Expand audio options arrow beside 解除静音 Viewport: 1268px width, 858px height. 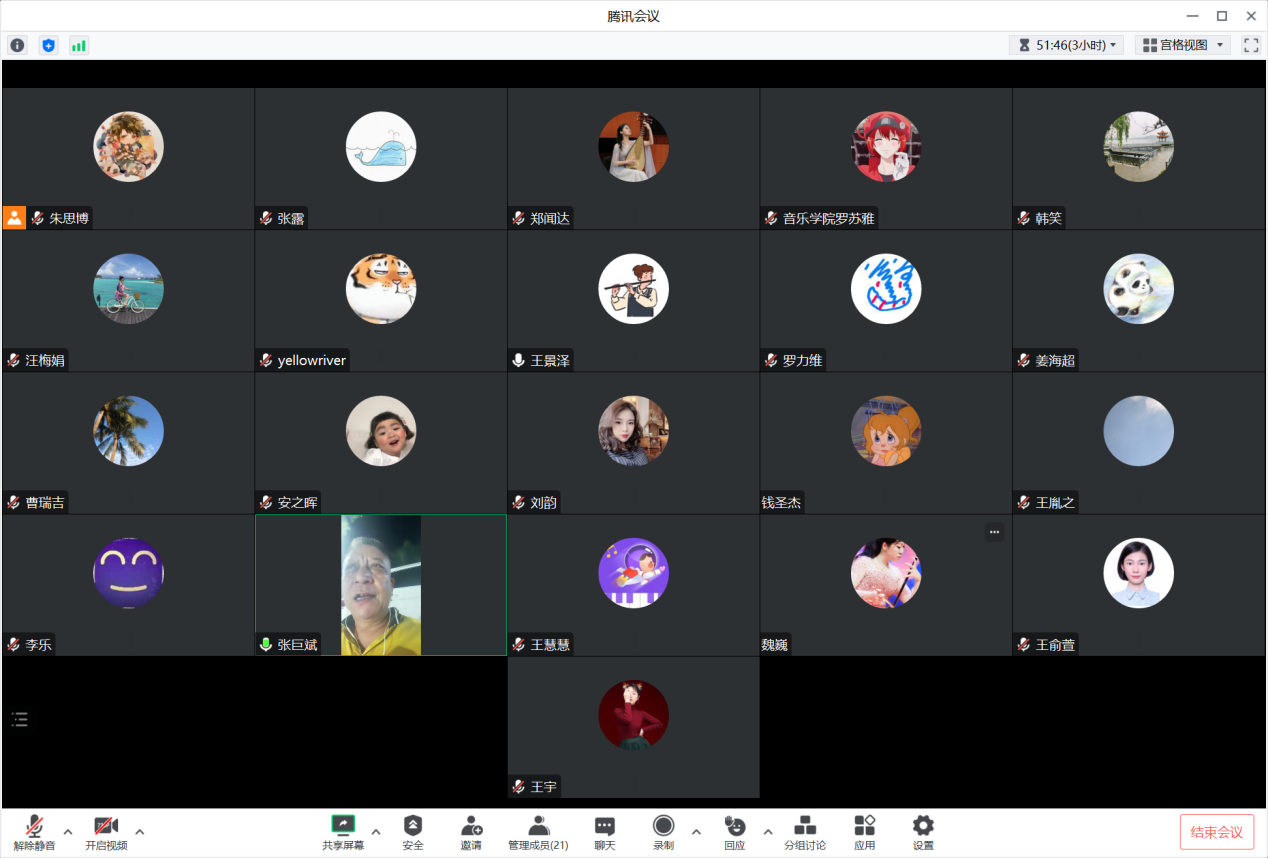pos(68,831)
